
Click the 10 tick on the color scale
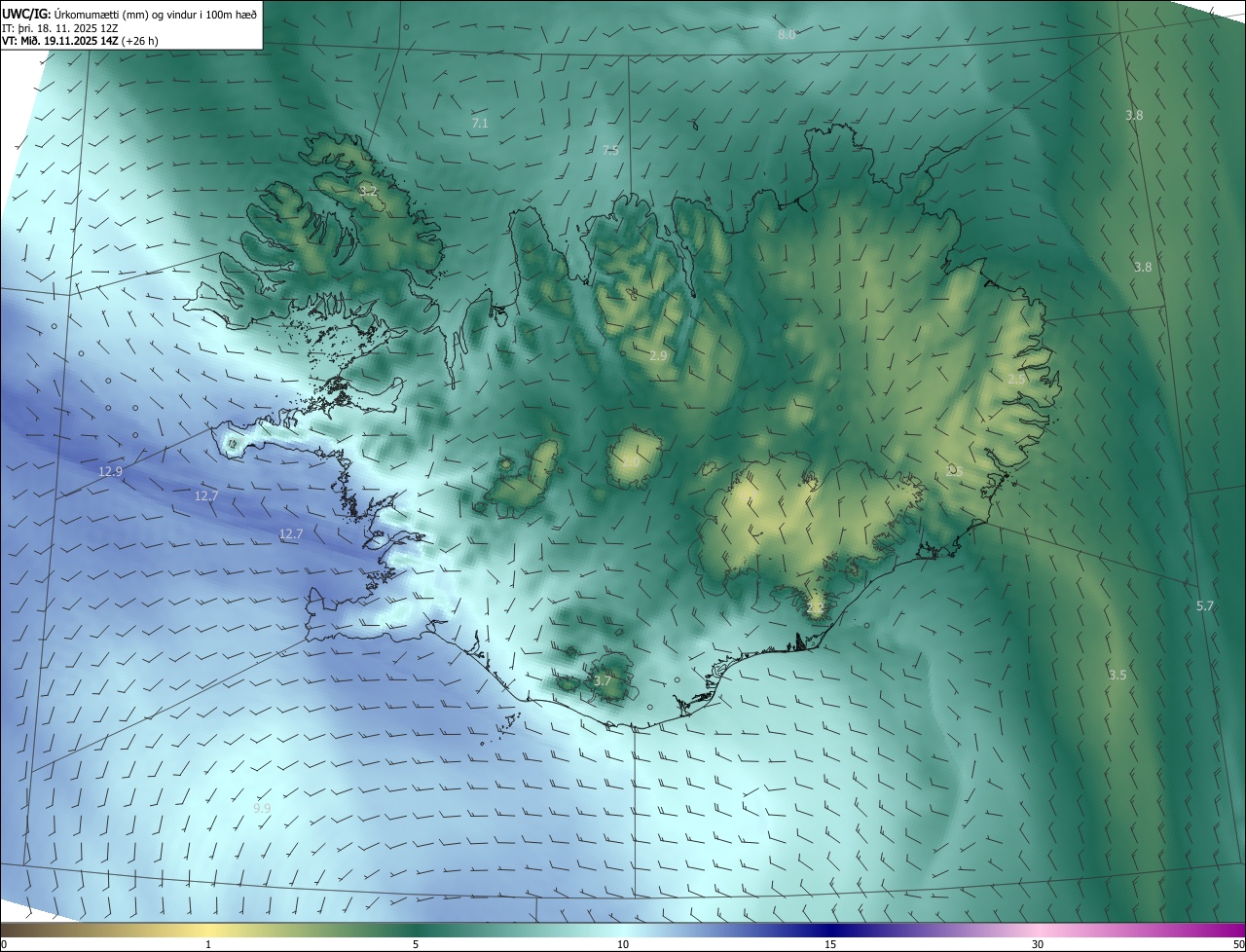pyautogui.click(x=623, y=944)
